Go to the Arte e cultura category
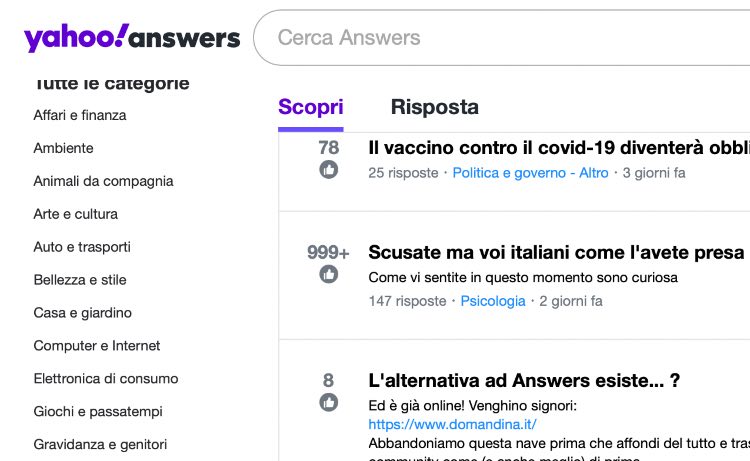 coord(75,214)
